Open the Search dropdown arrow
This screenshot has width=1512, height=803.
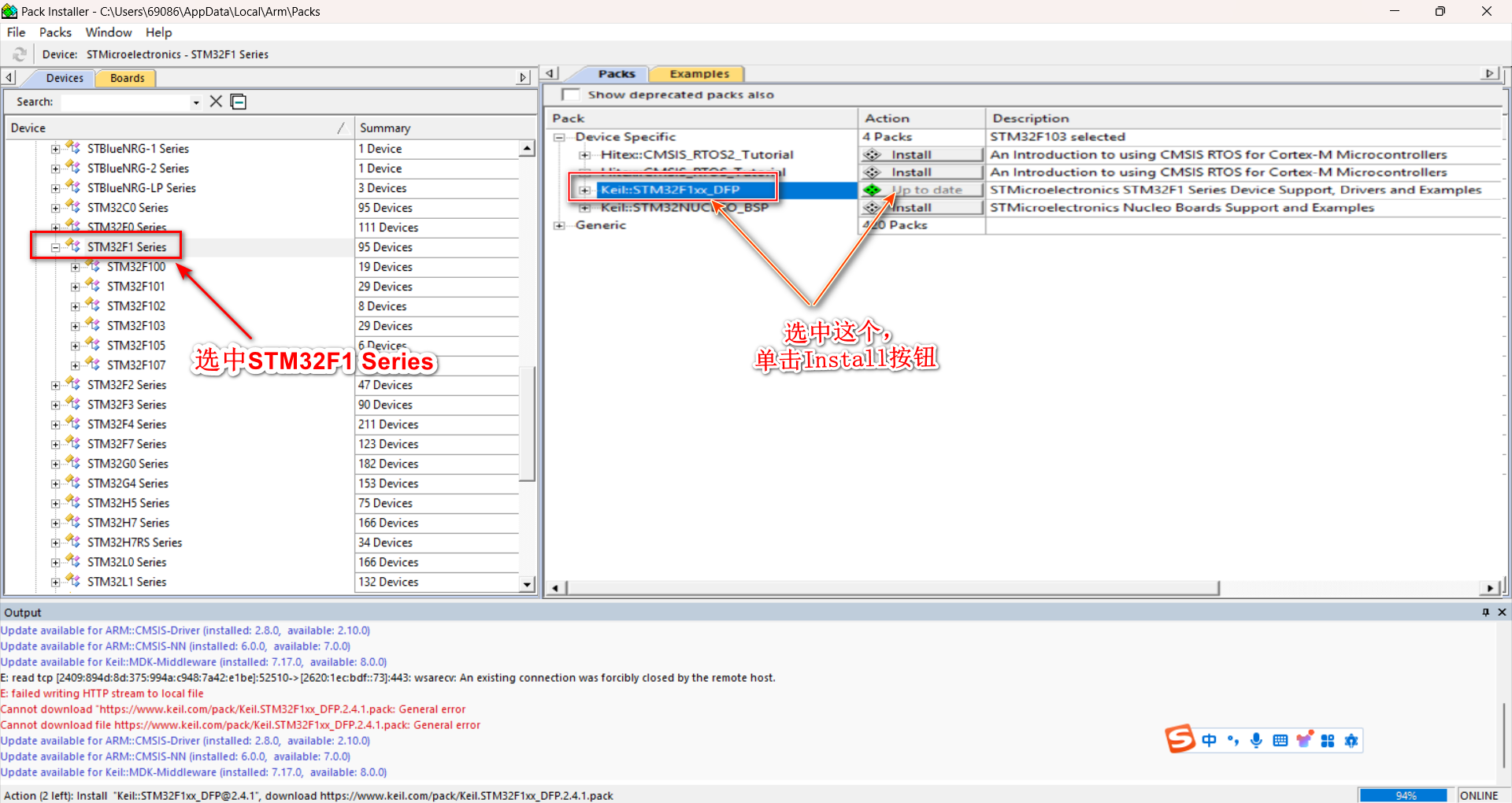click(x=196, y=102)
